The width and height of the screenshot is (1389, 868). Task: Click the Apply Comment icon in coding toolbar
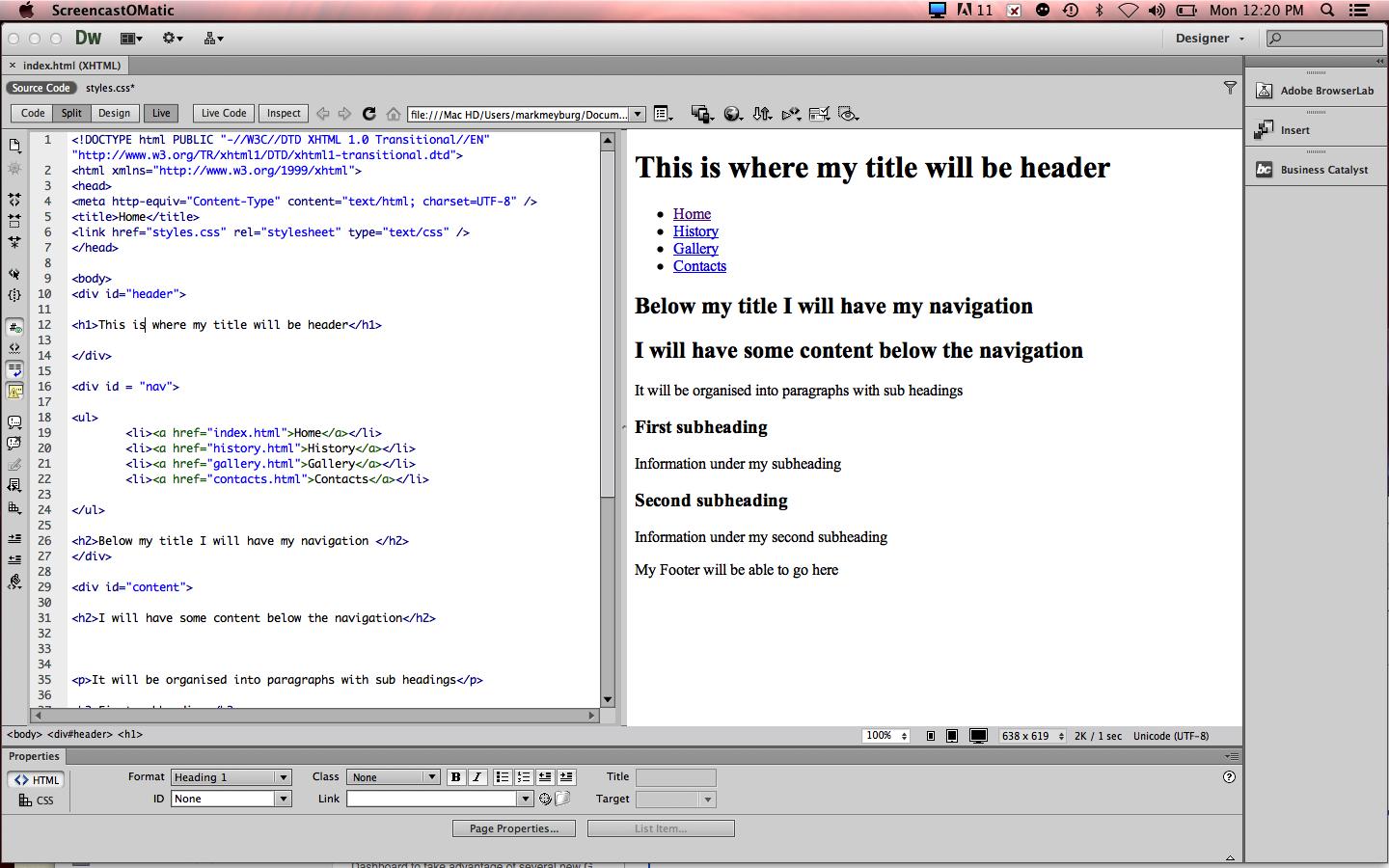(x=14, y=422)
